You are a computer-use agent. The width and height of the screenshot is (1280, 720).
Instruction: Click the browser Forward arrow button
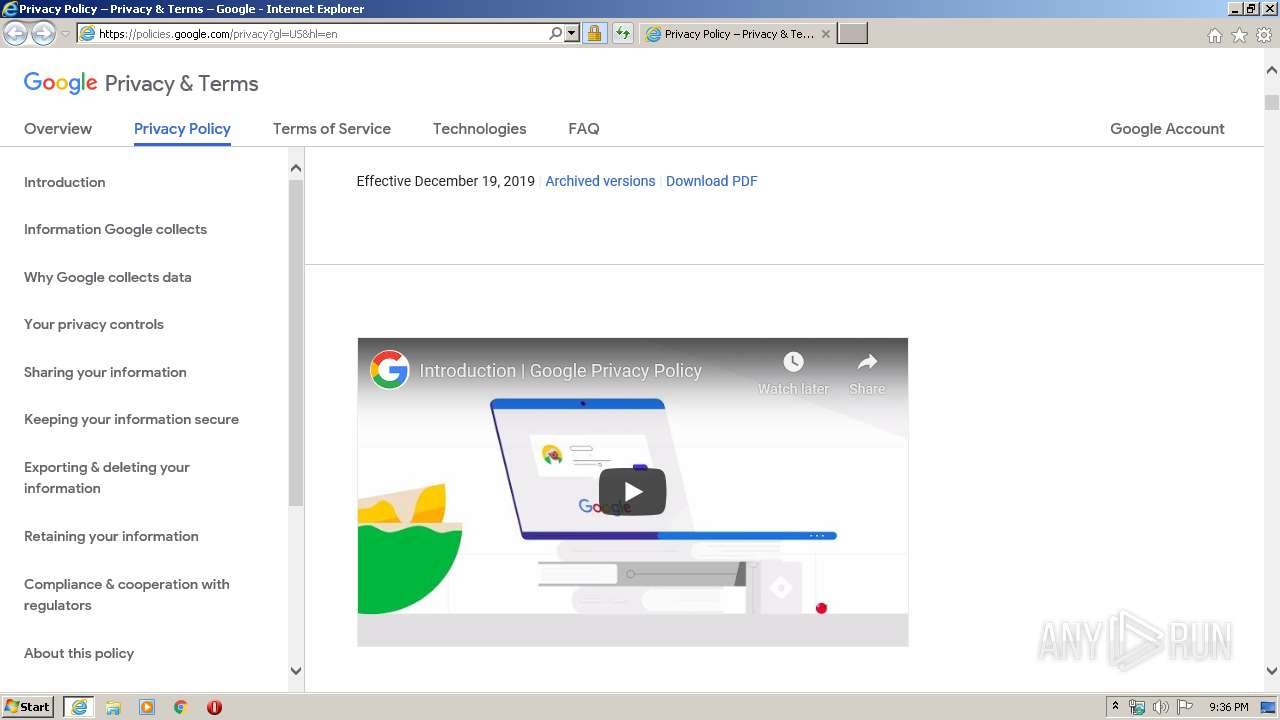pos(43,34)
